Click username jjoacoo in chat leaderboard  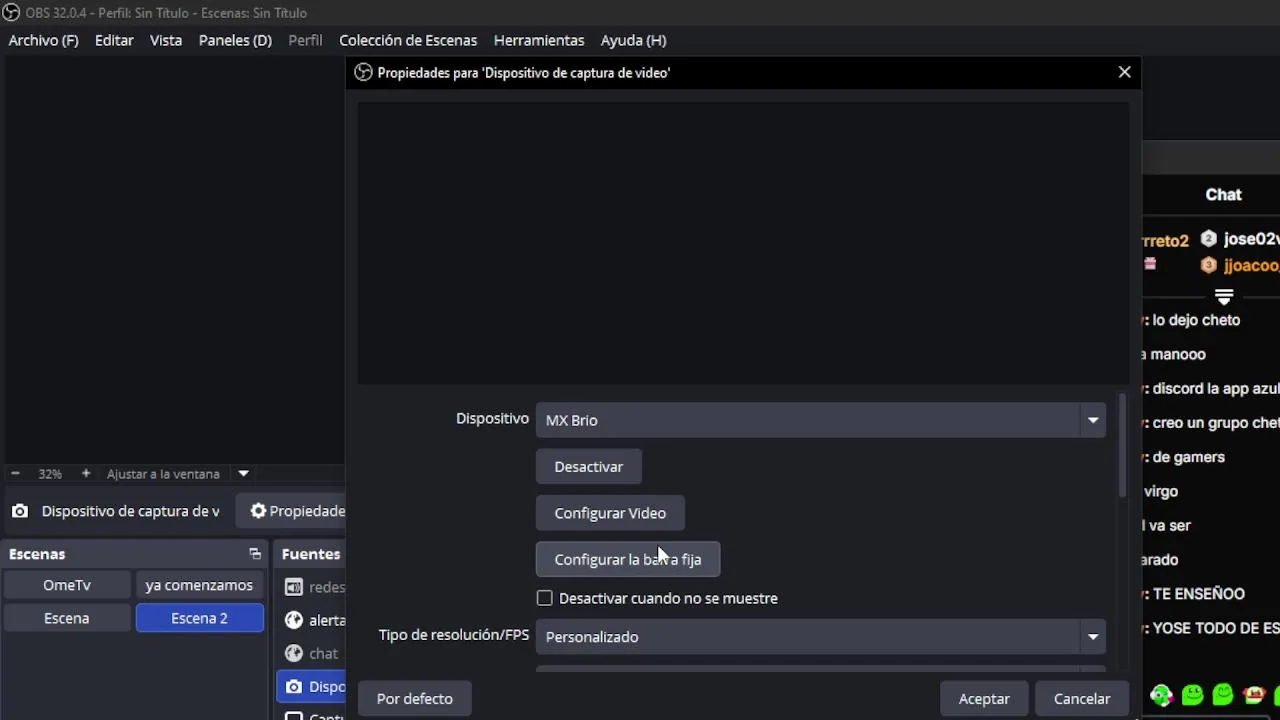(x=1251, y=265)
